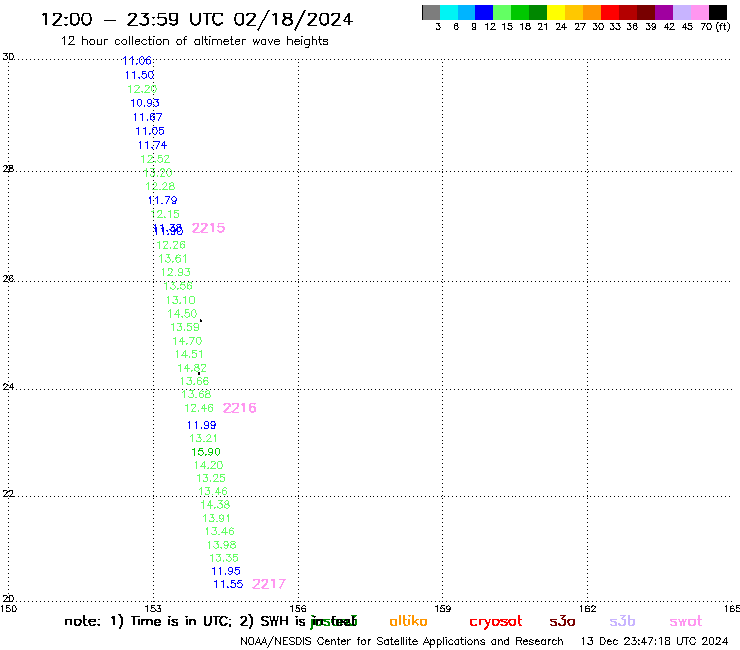Select the longitude axis label 162
Viewport: 740px width, 650px height.
pos(588,609)
